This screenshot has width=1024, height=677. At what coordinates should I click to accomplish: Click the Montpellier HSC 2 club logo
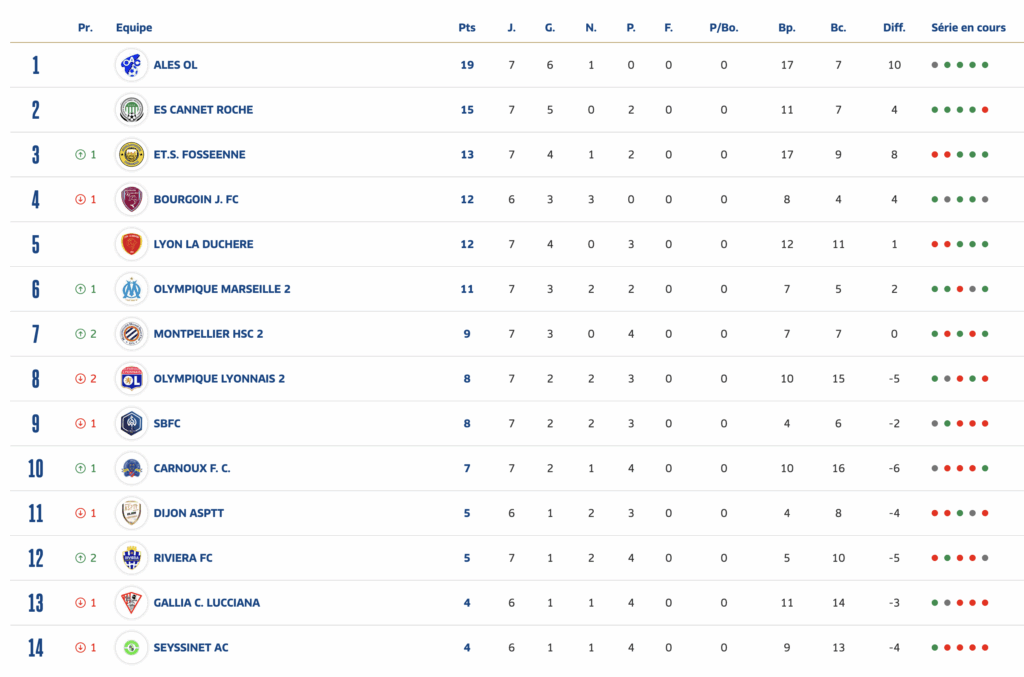click(x=131, y=334)
